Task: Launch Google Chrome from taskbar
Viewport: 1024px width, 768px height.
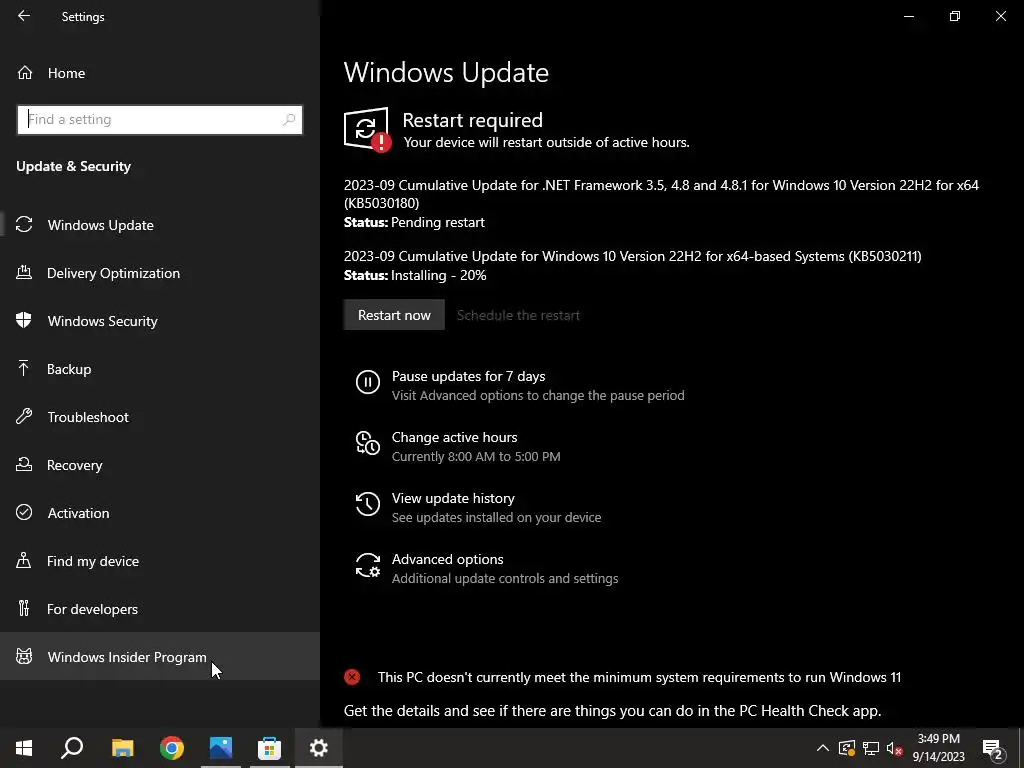Action: pos(172,748)
